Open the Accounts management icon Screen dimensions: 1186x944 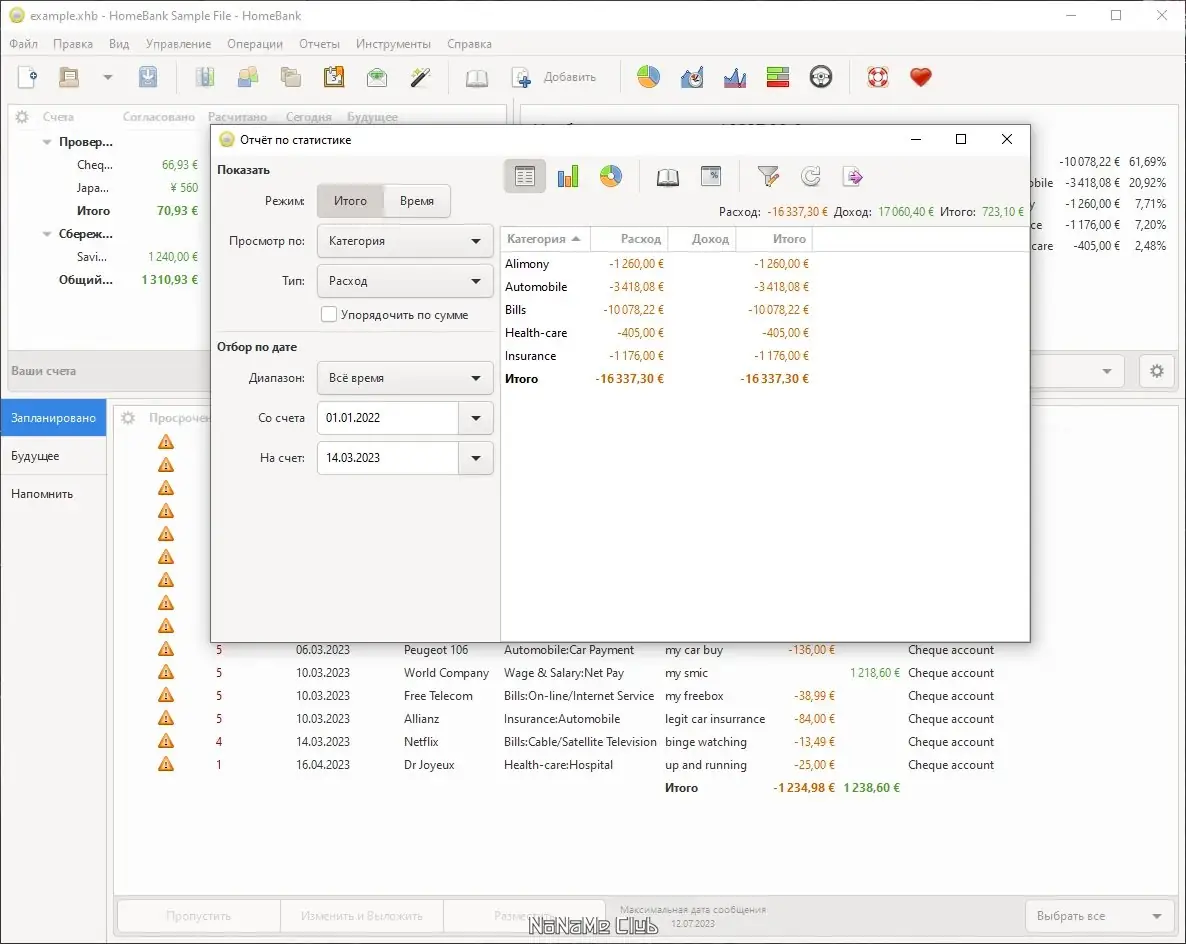coord(205,77)
